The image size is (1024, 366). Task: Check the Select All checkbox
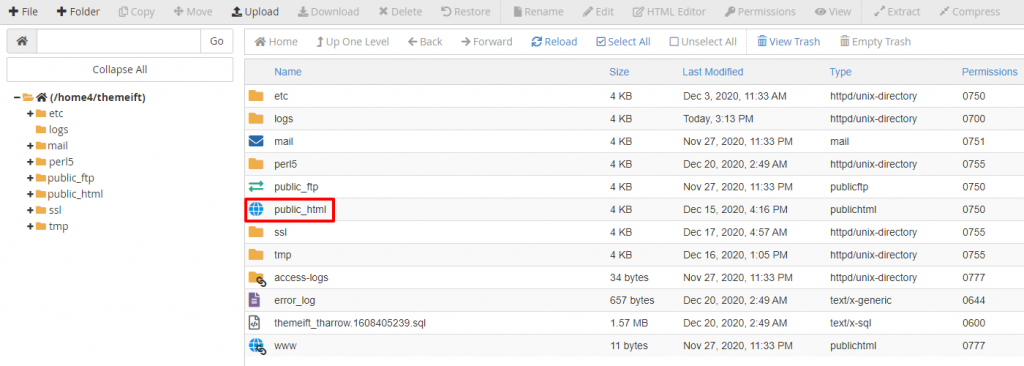pos(601,42)
